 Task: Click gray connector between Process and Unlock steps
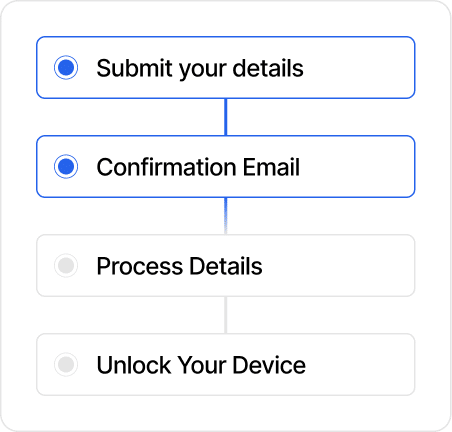(226, 315)
